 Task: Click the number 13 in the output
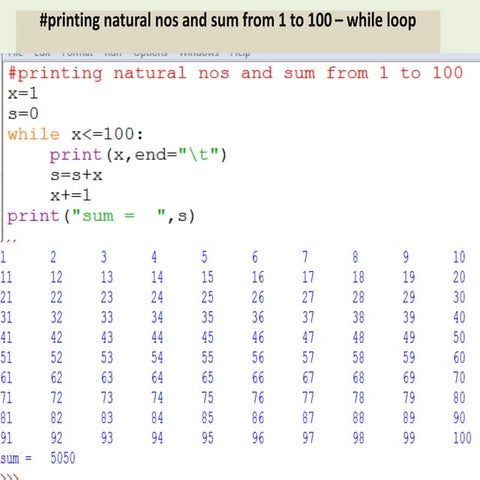coord(107,277)
